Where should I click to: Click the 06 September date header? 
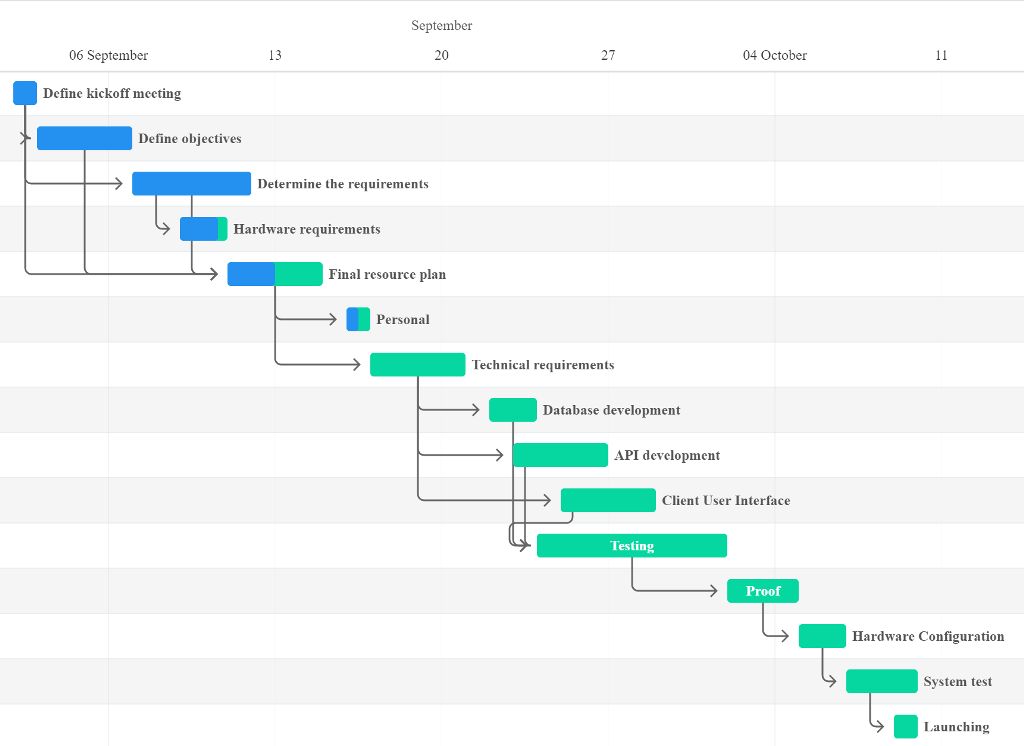point(108,56)
